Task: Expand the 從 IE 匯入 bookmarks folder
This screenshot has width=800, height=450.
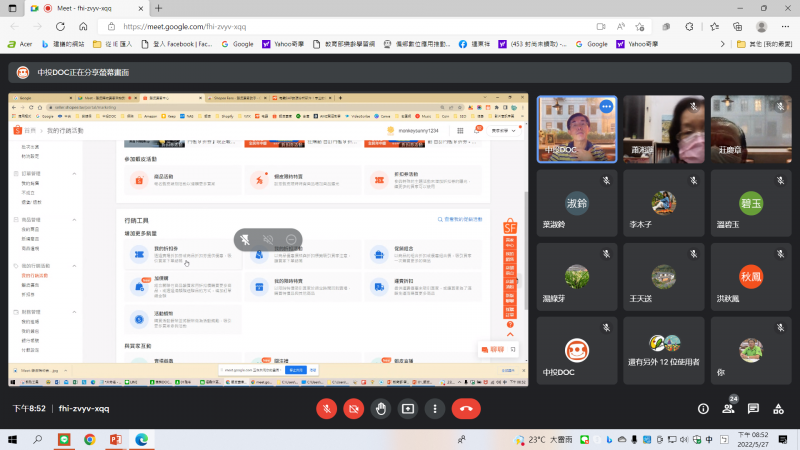Action: (112, 44)
